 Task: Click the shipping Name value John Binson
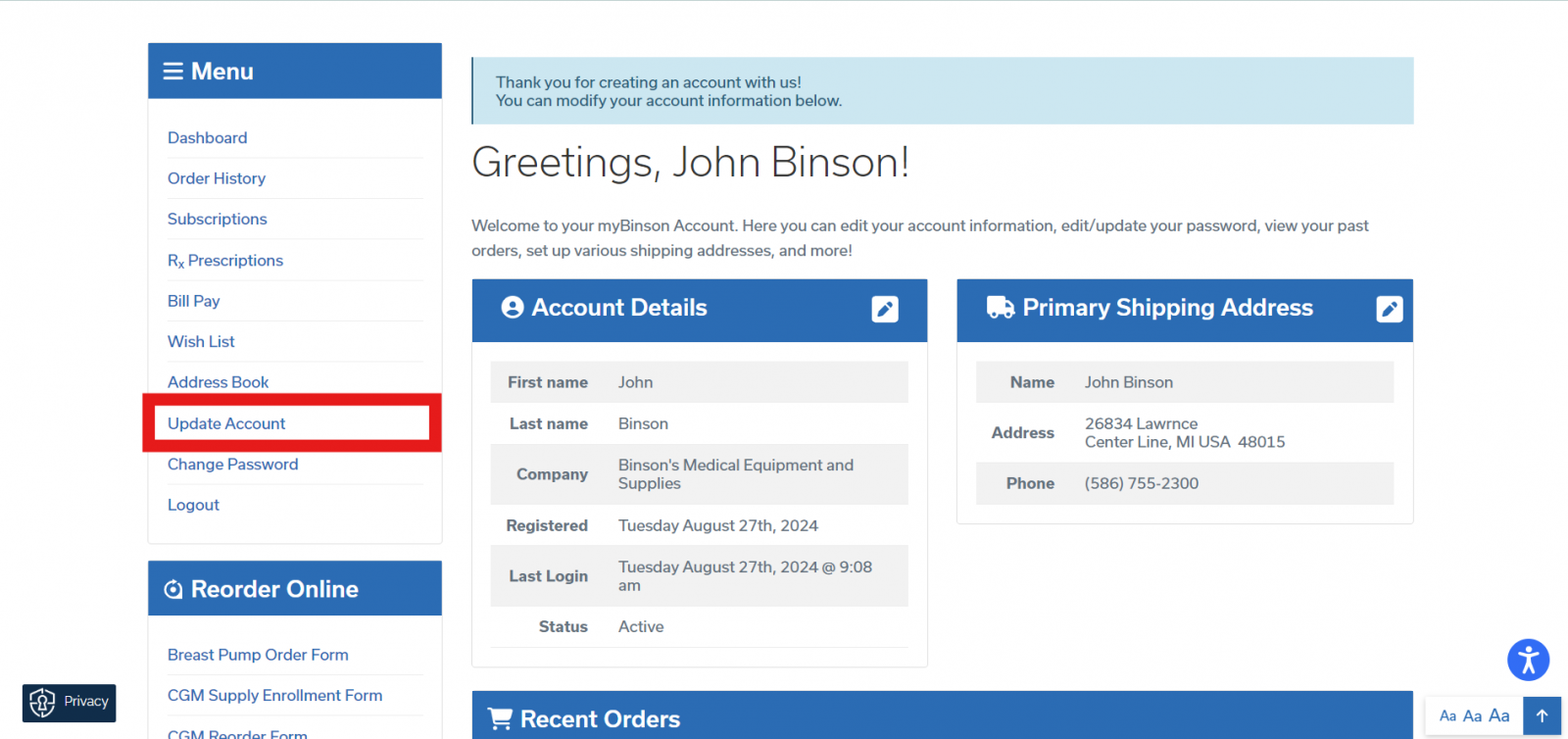coord(1129,383)
